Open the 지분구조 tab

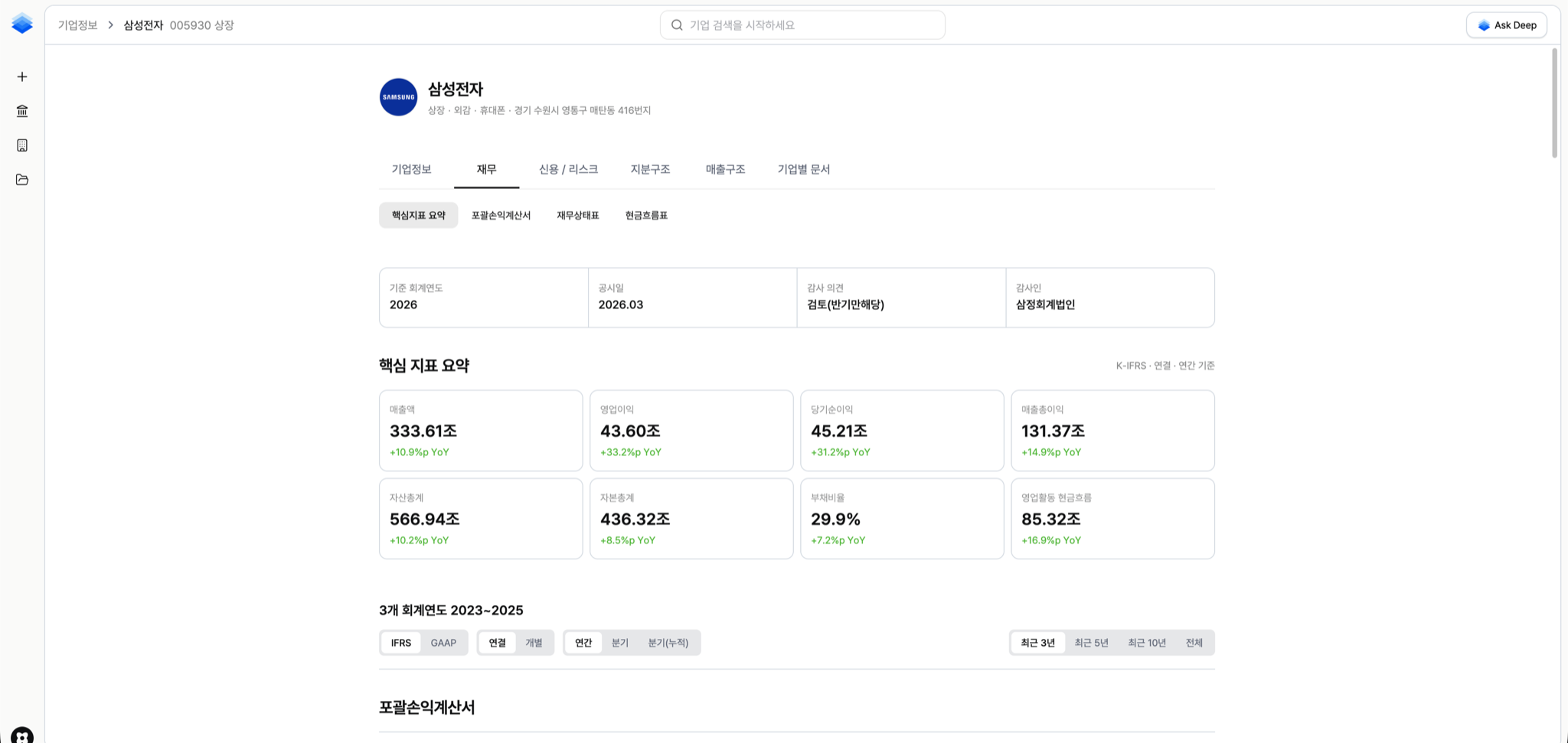(650, 169)
